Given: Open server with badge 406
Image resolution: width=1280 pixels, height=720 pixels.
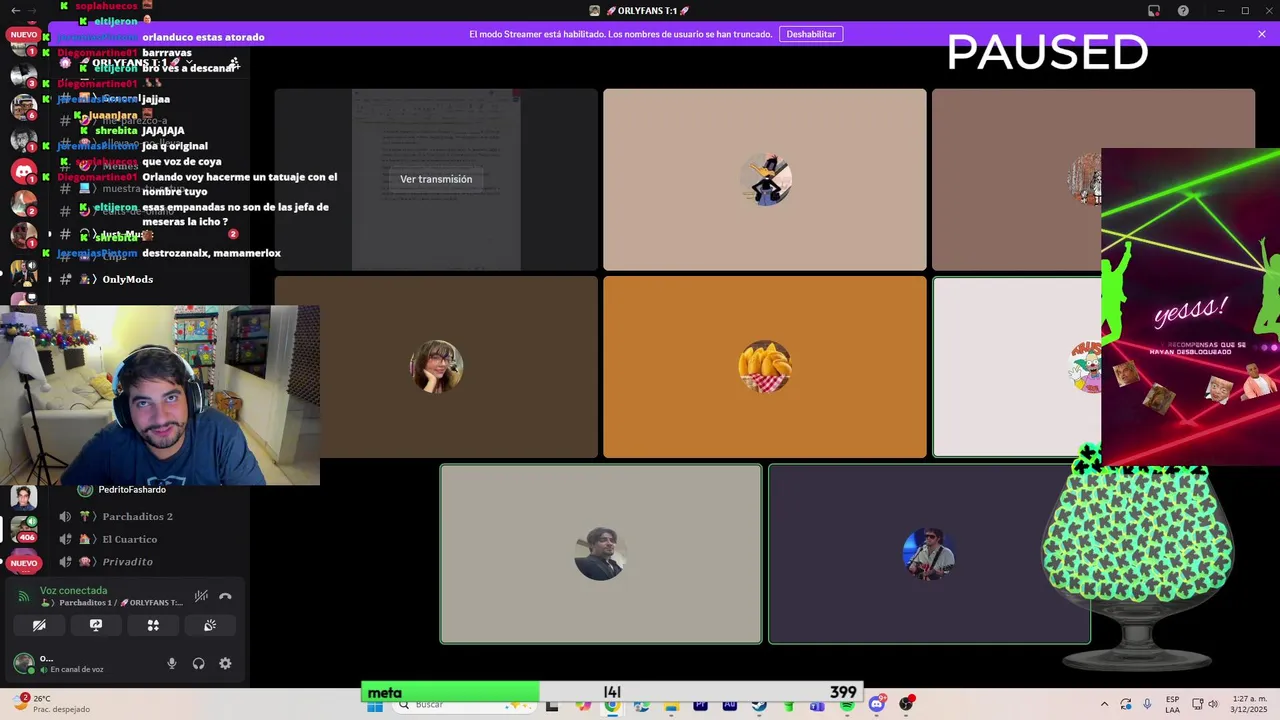Looking at the screenshot, I should coord(24,528).
